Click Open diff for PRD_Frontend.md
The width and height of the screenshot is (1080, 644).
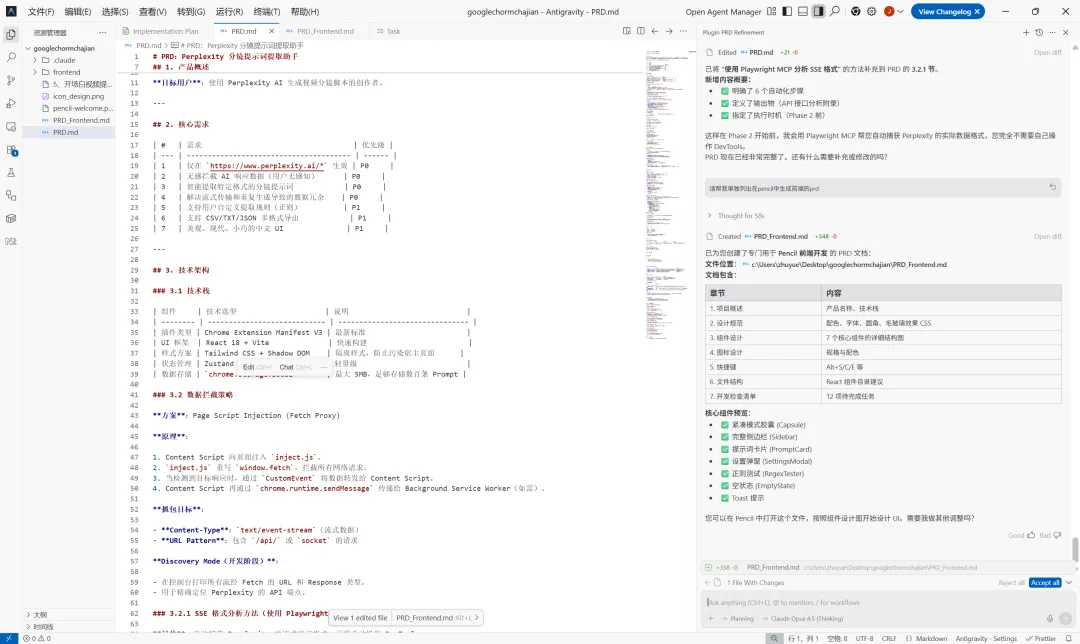click(1047, 236)
